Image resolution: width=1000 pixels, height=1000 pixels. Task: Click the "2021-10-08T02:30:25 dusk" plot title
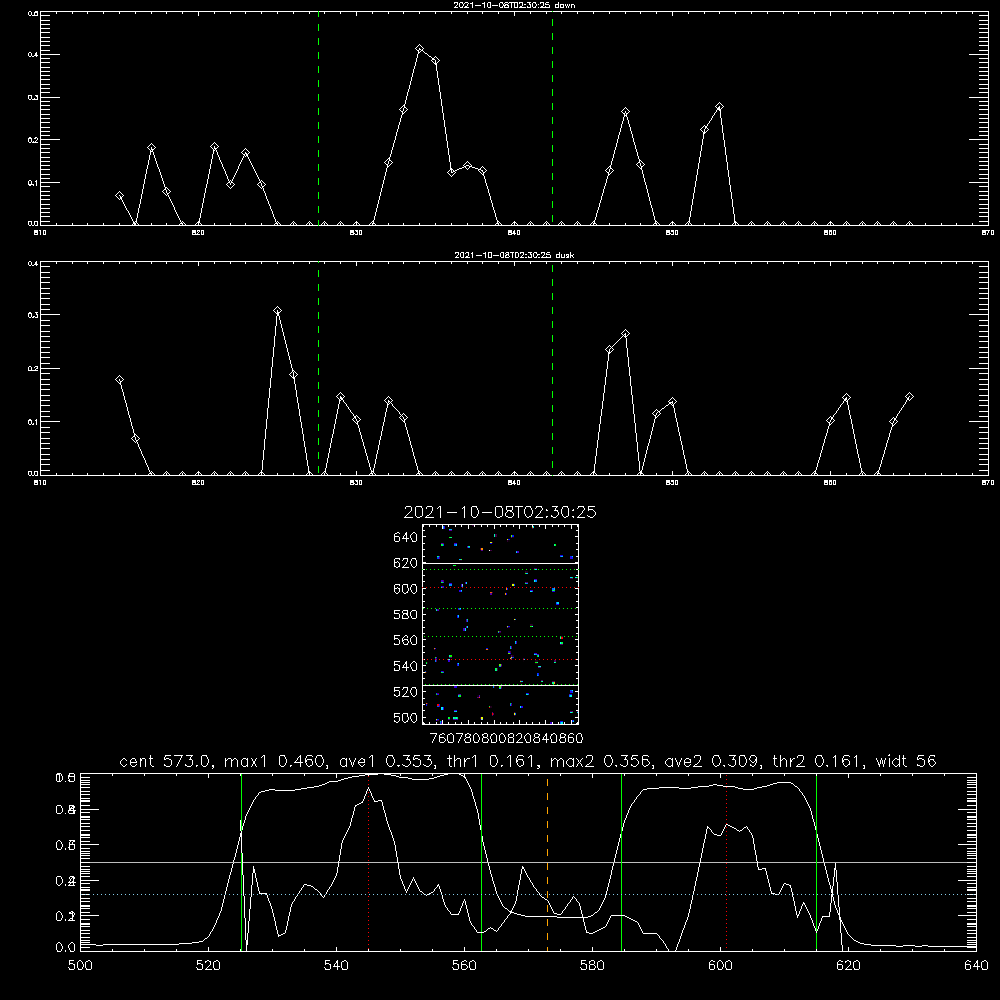click(514, 255)
